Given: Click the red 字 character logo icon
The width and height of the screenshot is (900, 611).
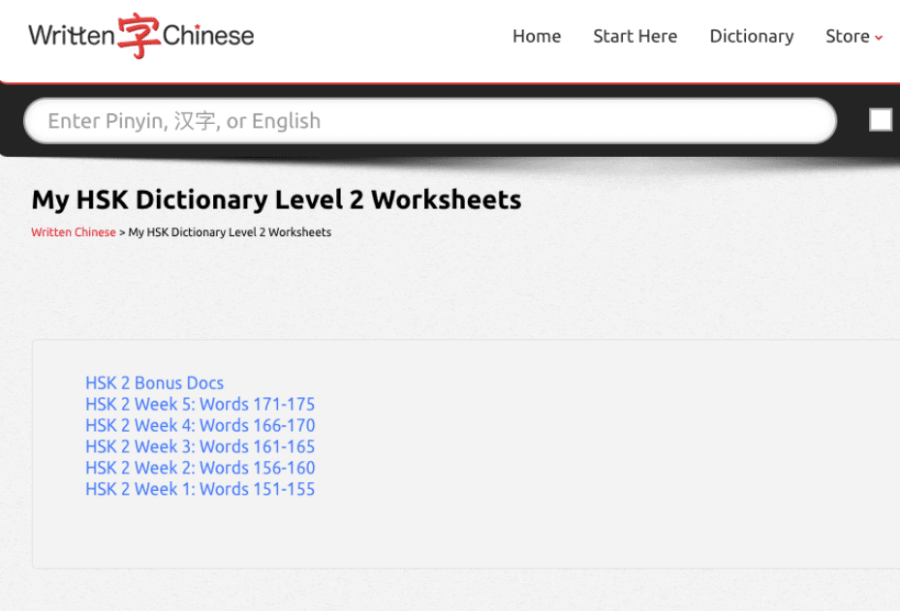Looking at the screenshot, I should point(139,36).
